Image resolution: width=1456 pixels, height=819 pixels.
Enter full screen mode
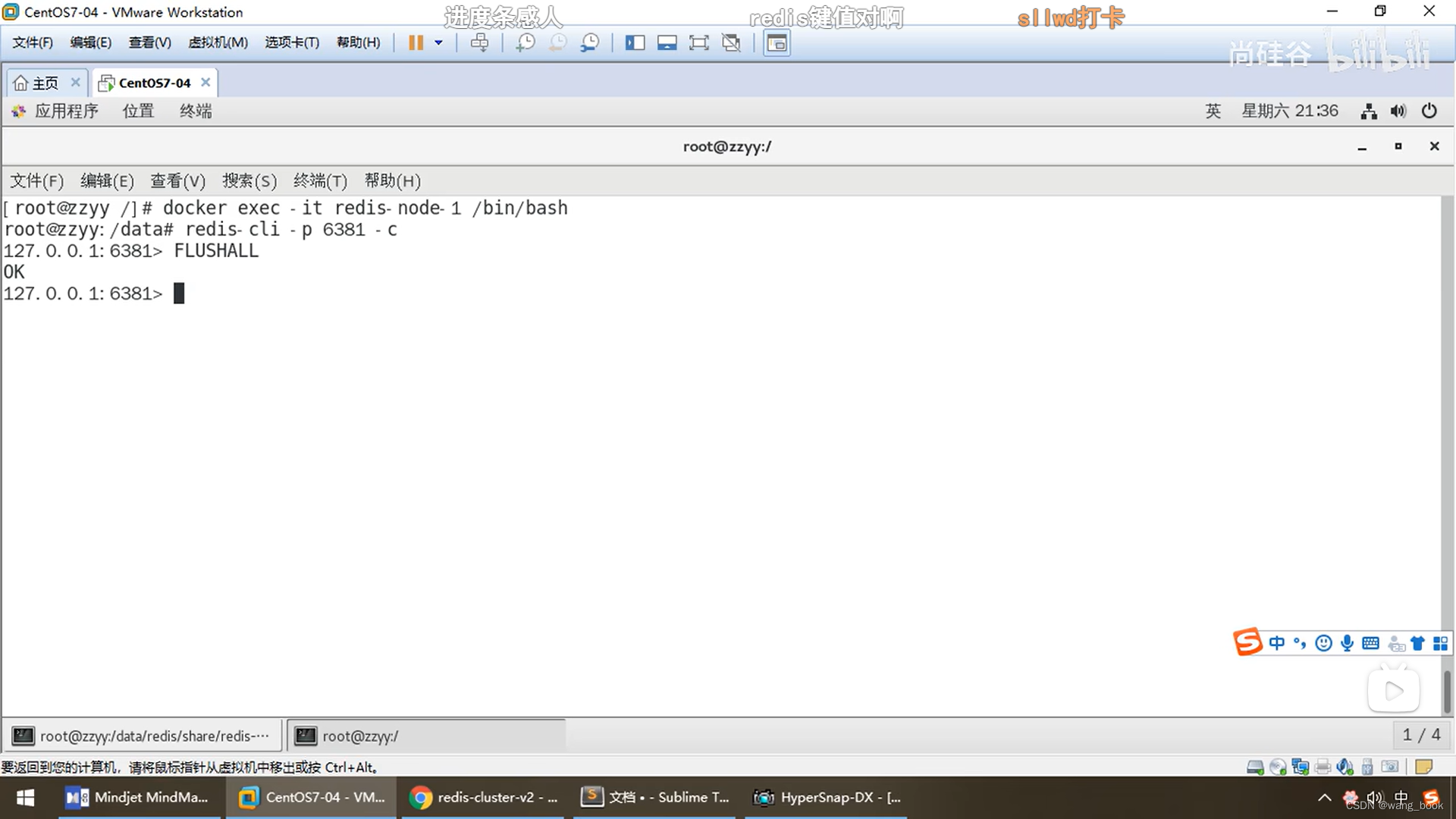click(x=698, y=42)
